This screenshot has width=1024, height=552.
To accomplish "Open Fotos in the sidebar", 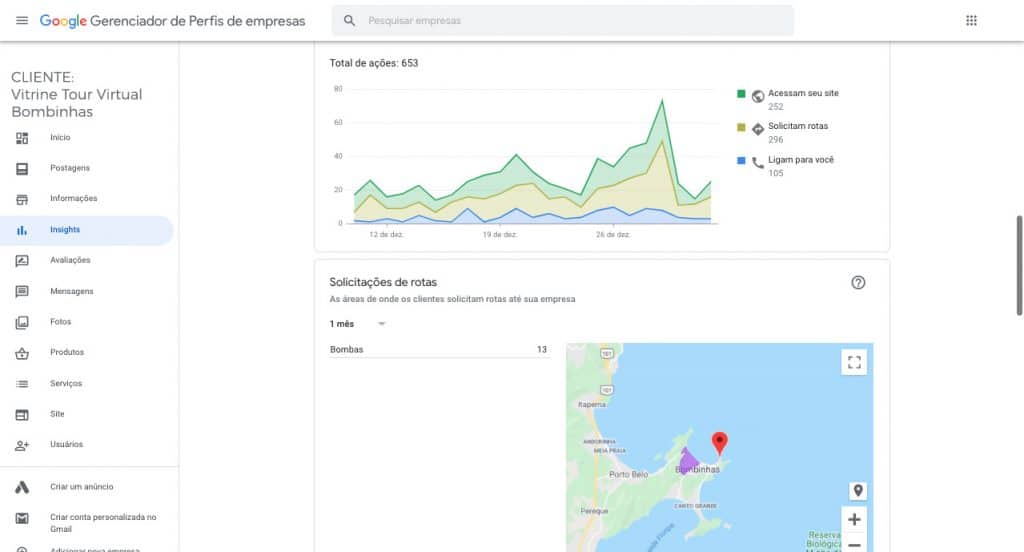I will point(61,321).
